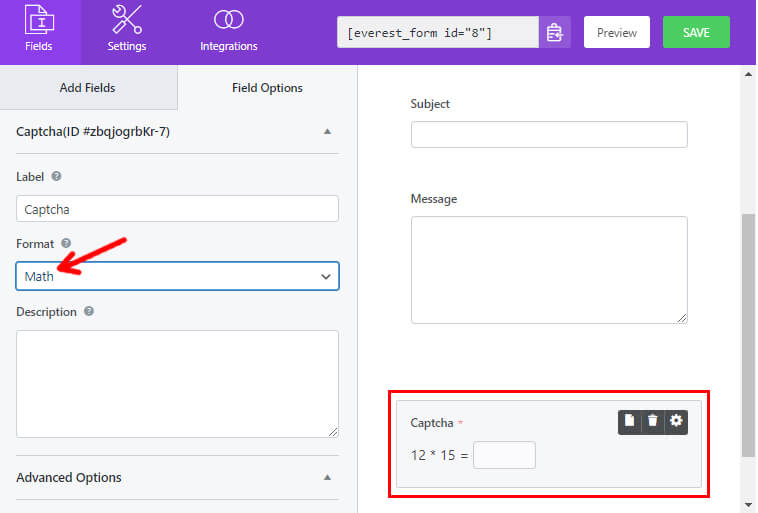Show help tooltip for Label
The image size is (758, 513).
click(57, 176)
